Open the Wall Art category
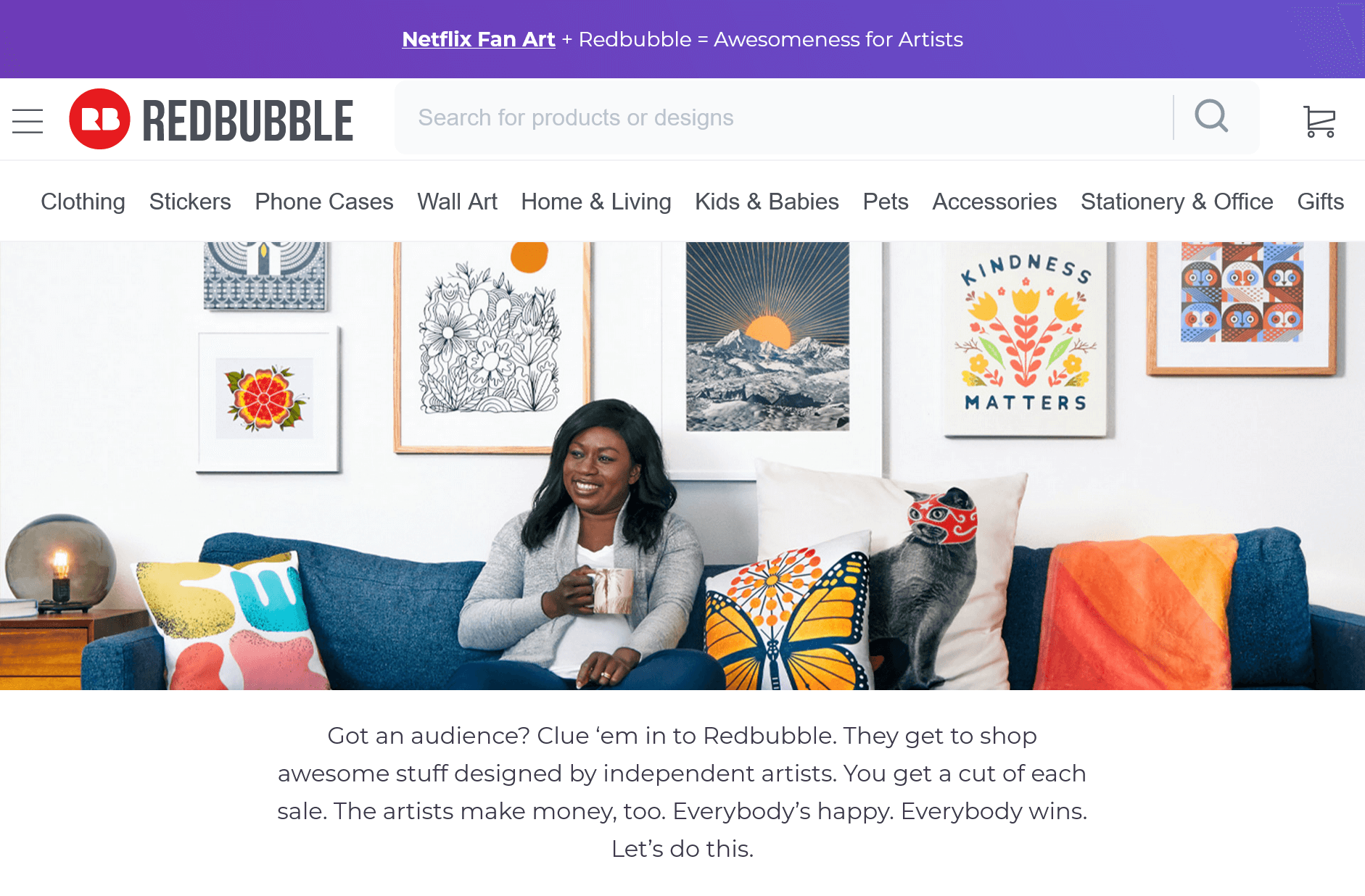The height and width of the screenshot is (896, 1365). (457, 202)
